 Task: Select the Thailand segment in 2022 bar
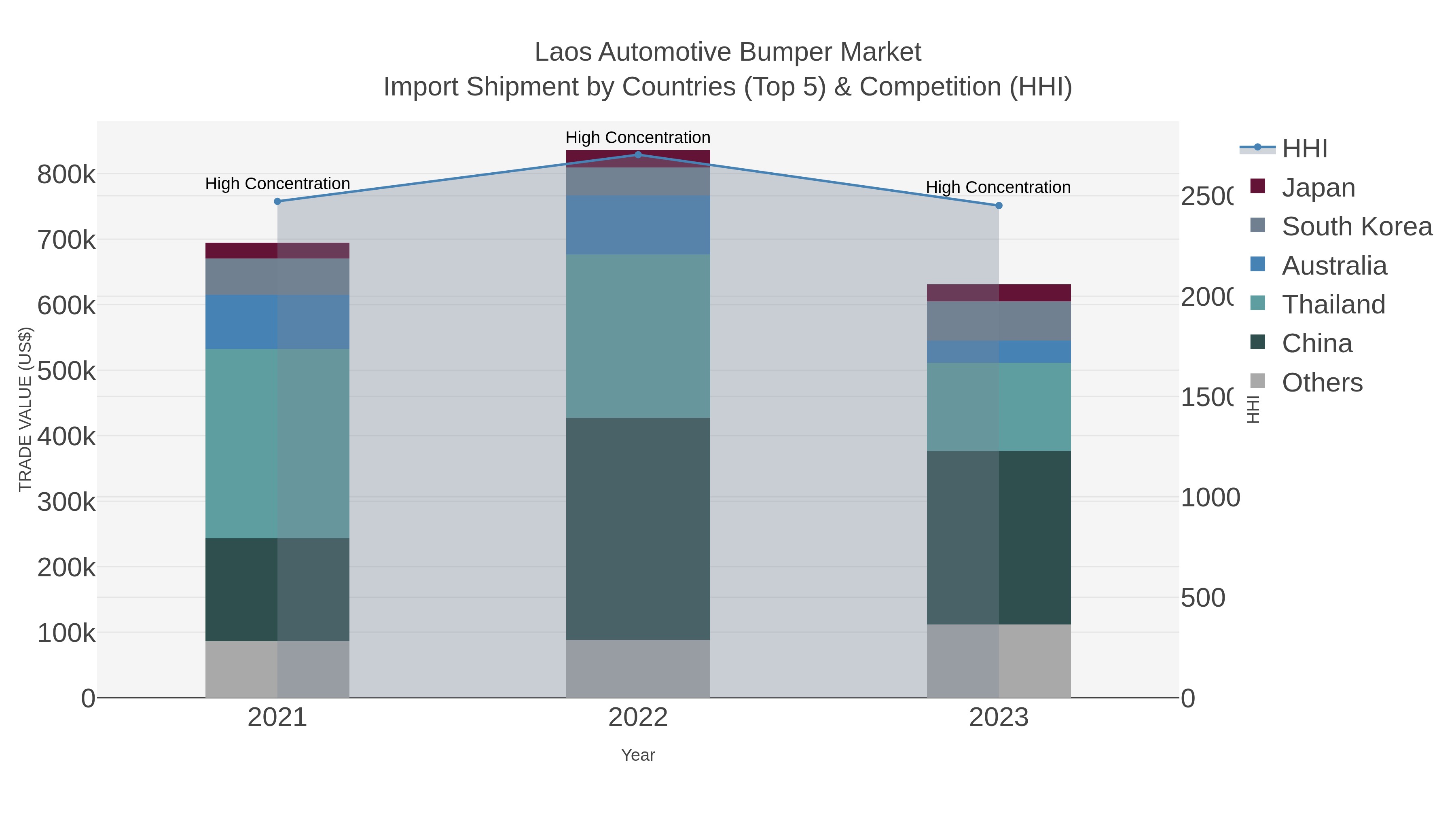point(638,336)
